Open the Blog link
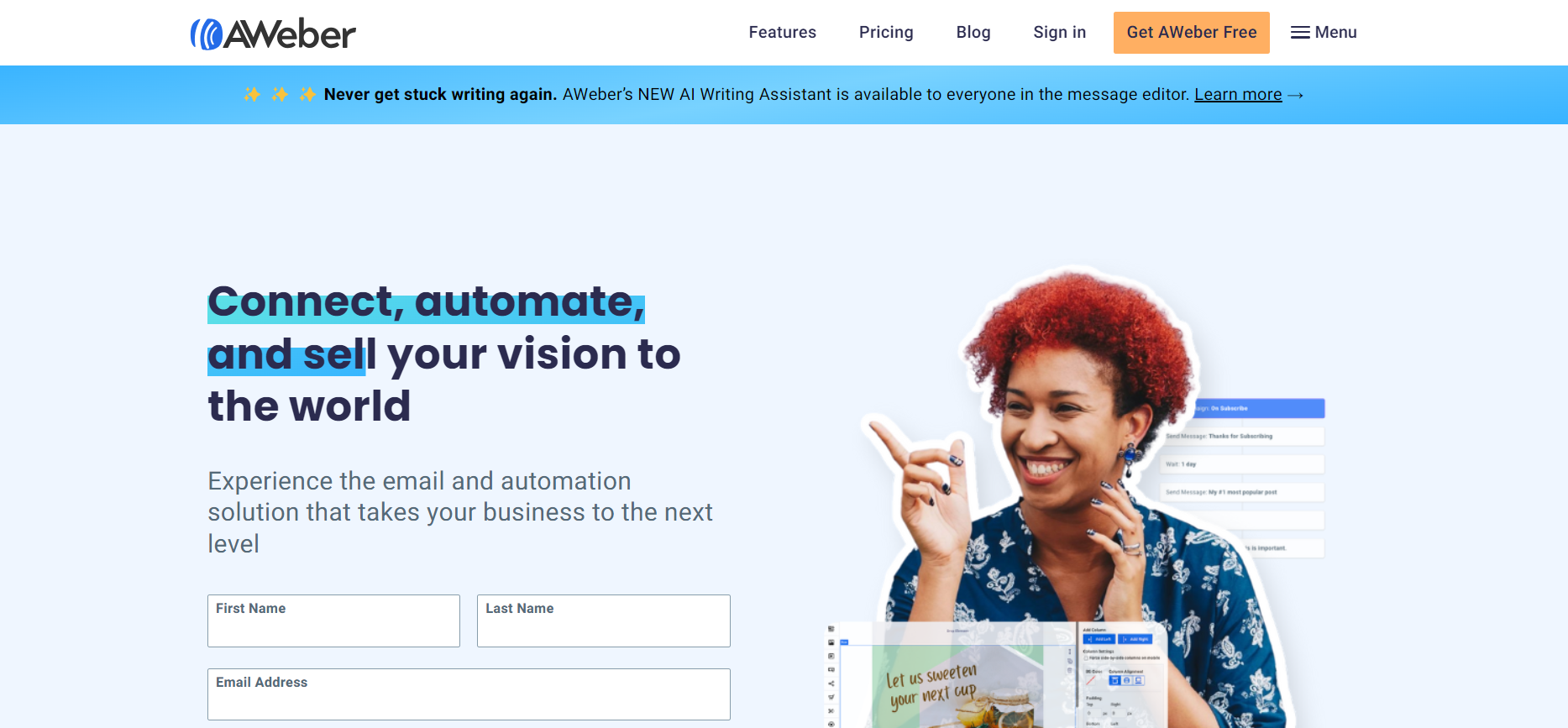This screenshot has width=1568, height=728. 973,33
